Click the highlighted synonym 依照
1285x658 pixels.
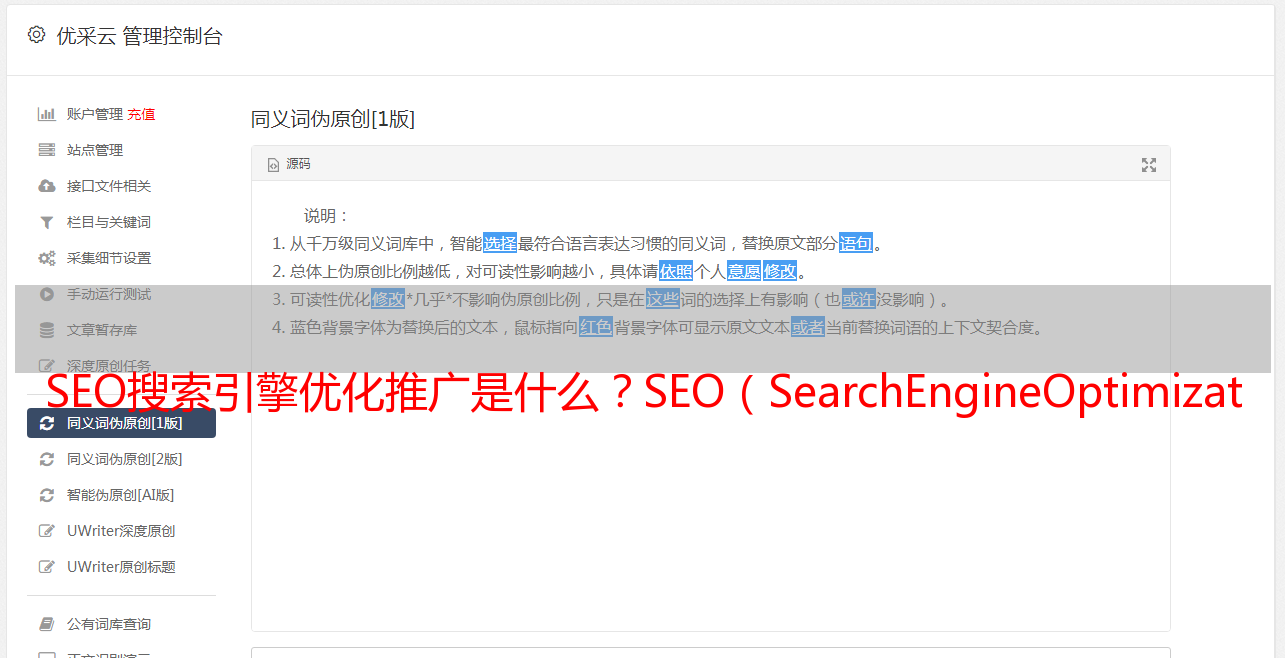click(x=676, y=271)
